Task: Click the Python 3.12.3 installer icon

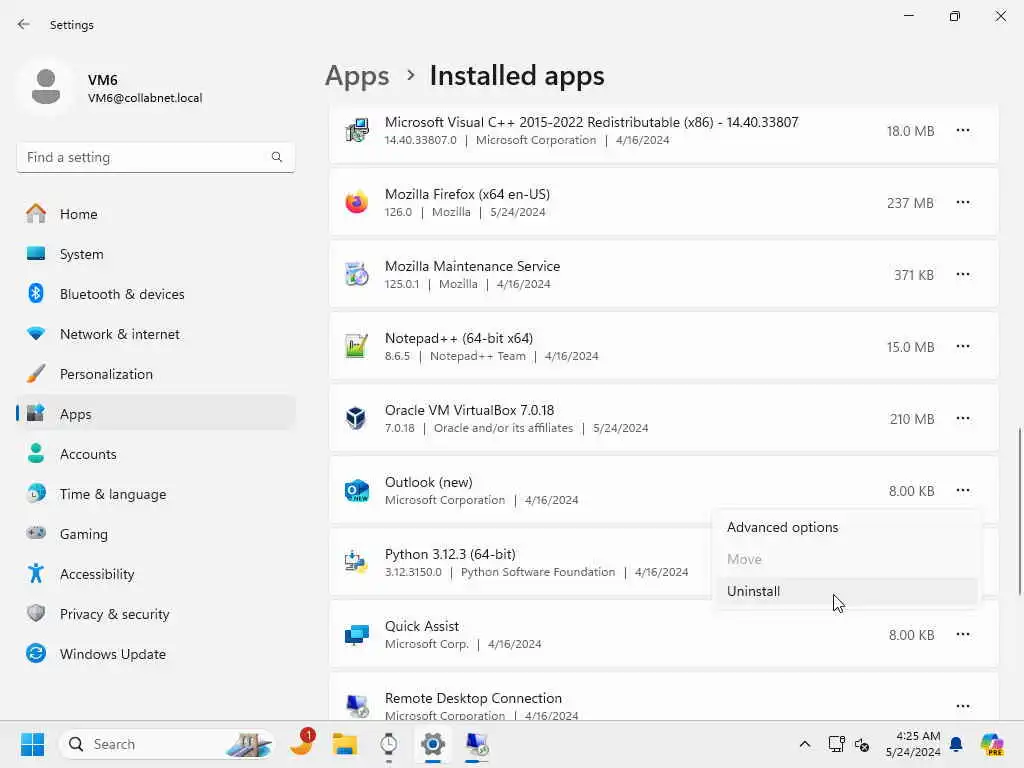Action: pos(357,562)
